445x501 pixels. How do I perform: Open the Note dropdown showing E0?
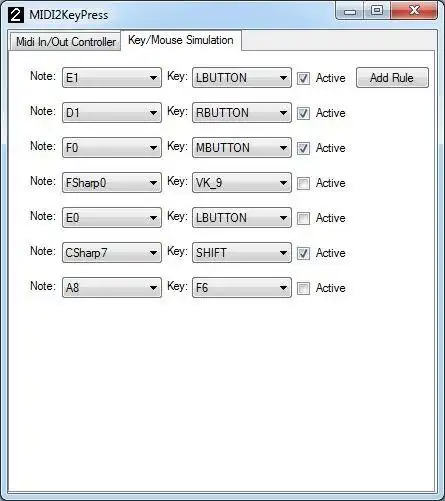pyautogui.click(x=112, y=218)
